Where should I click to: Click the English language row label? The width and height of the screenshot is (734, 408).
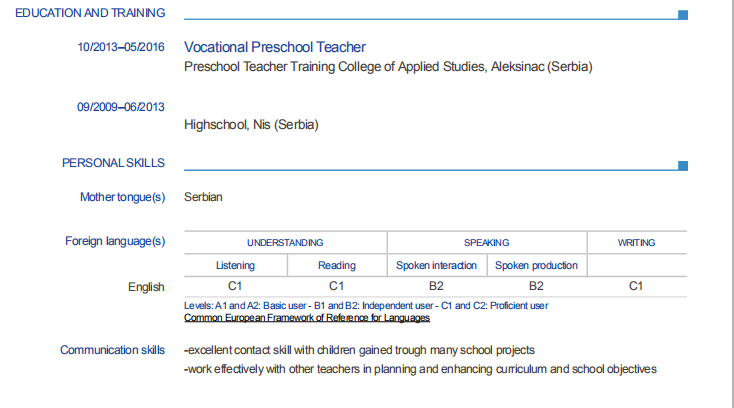click(x=146, y=287)
